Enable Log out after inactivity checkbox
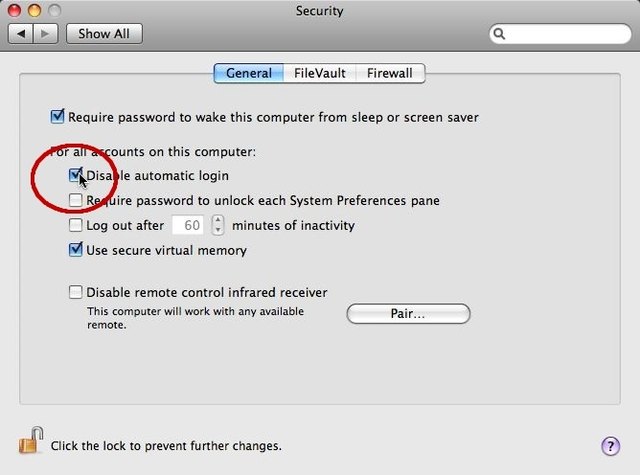 pyautogui.click(x=76, y=225)
